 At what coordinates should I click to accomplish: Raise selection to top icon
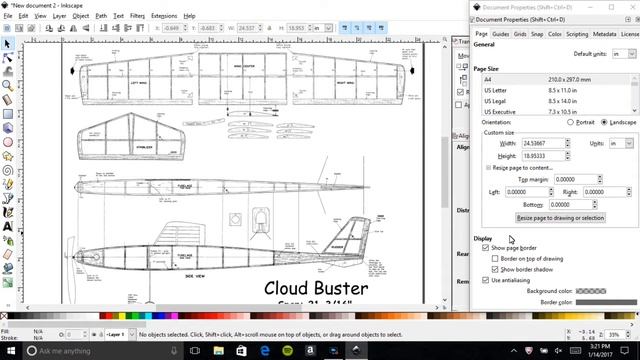140,28
